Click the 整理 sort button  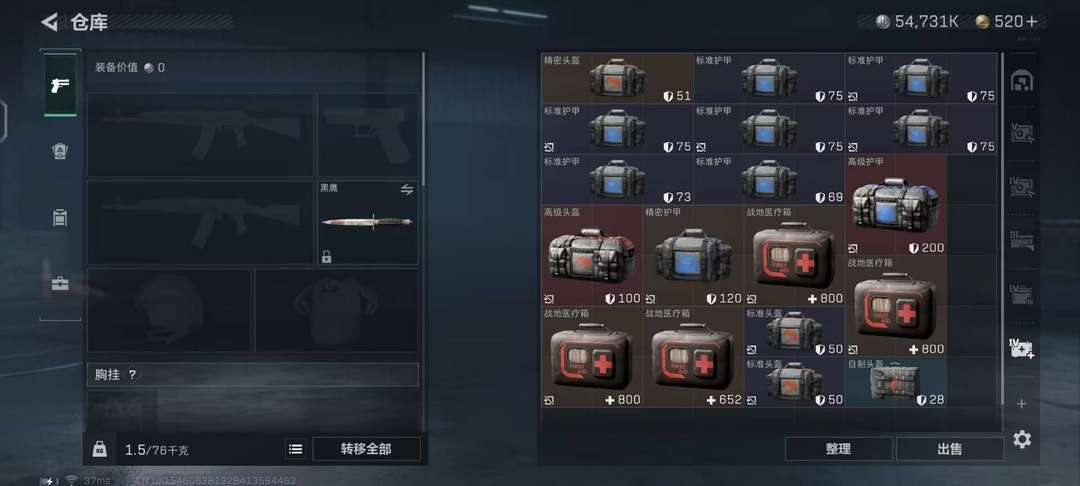[x=838, y=449]
